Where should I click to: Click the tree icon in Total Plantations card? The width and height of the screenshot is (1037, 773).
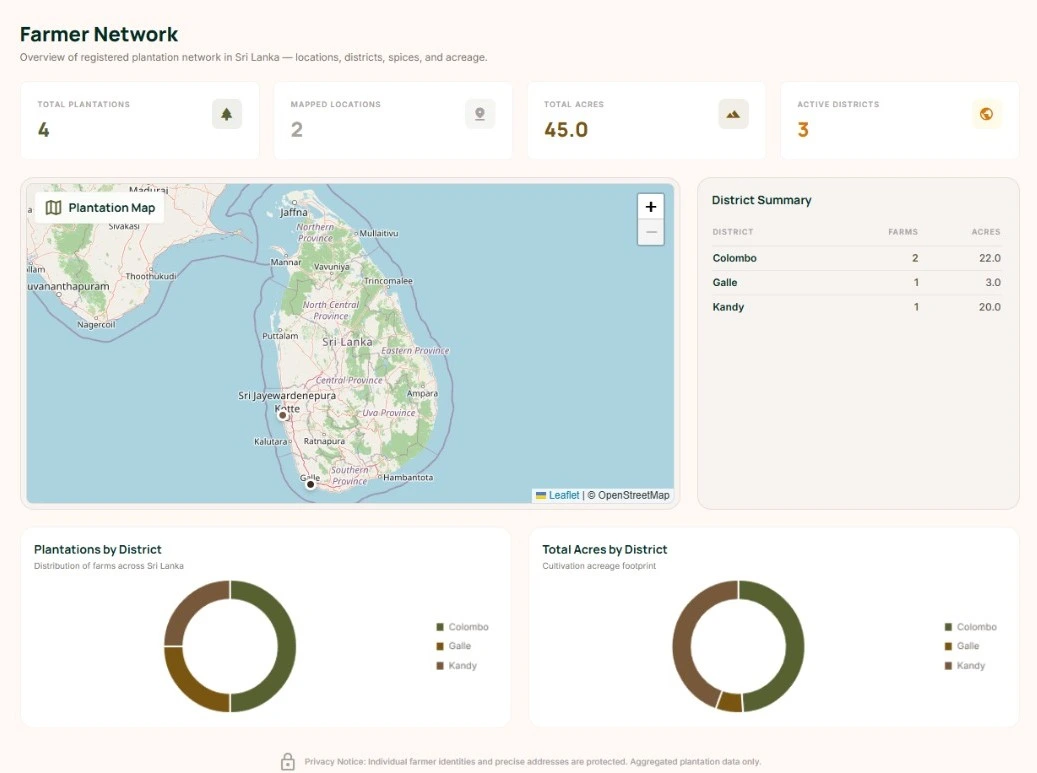coord(226,114)
